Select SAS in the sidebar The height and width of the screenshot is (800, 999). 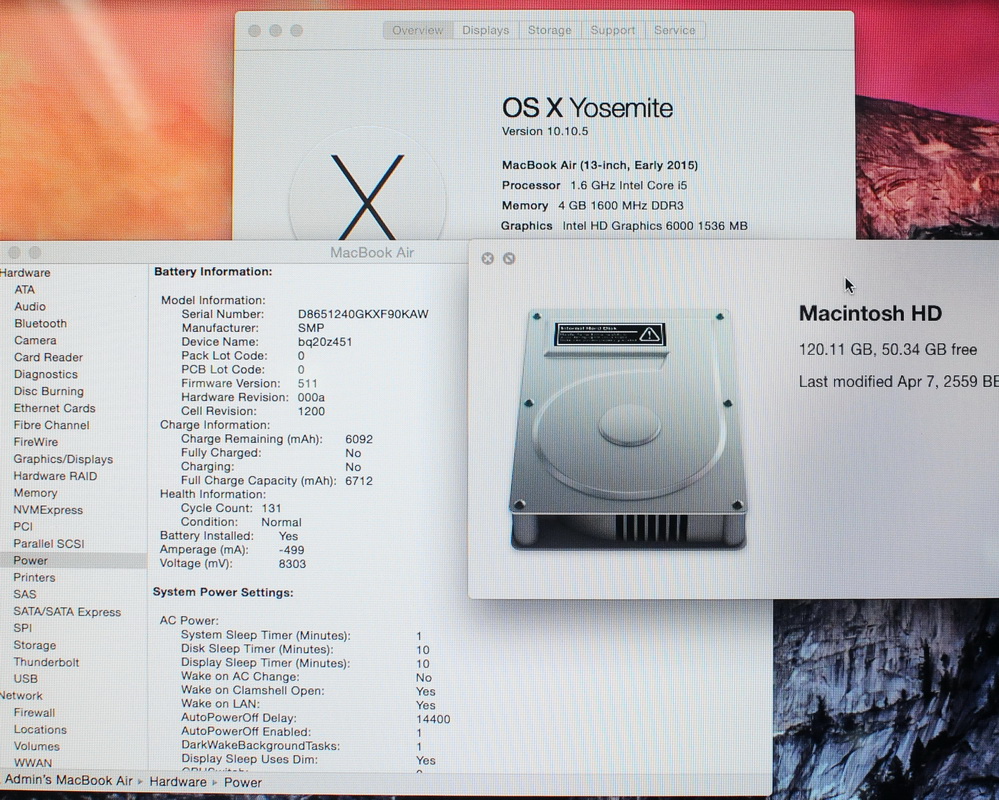(25, 594)
